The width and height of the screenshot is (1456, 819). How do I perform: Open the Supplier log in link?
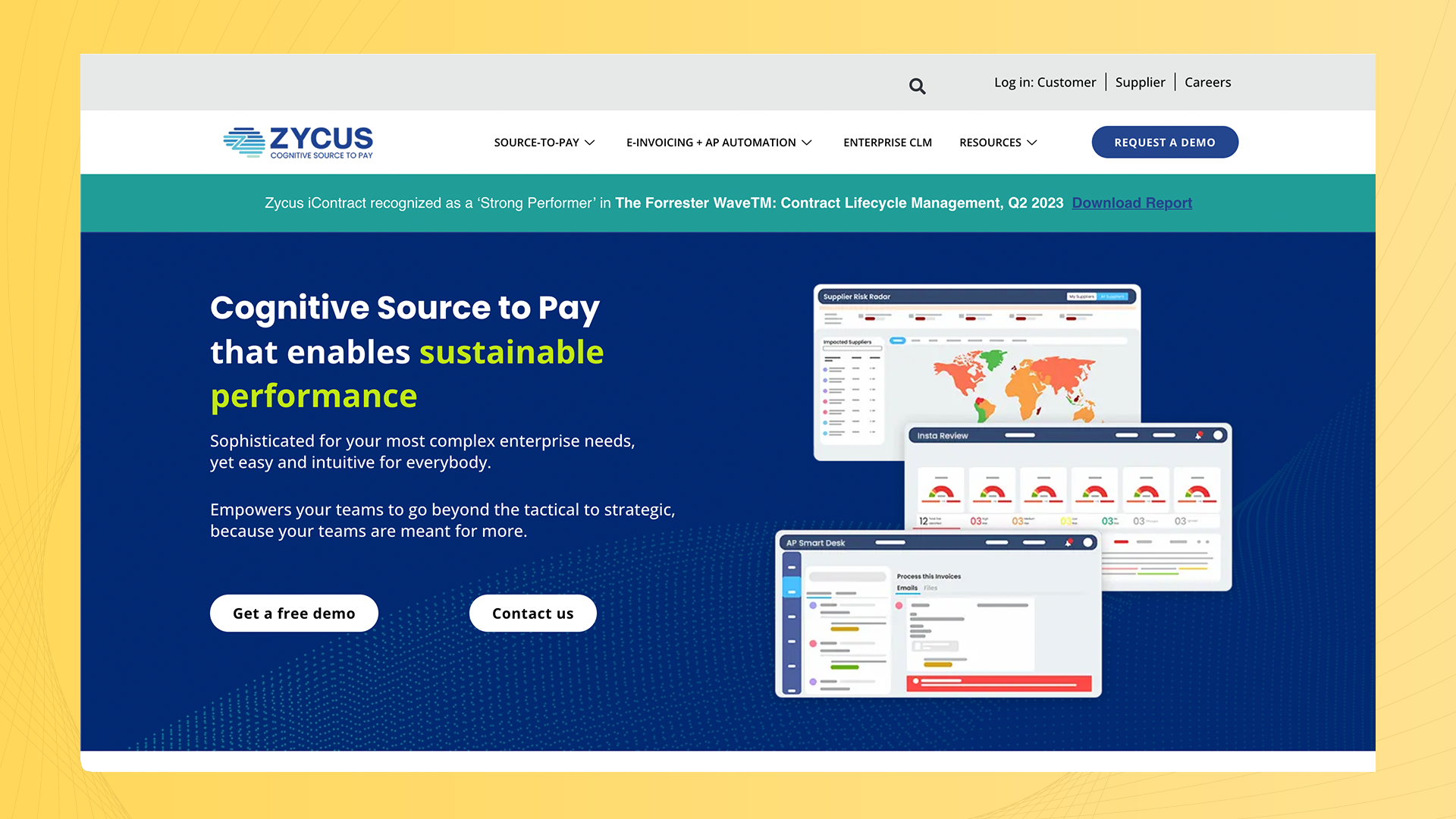point(1140,82)
